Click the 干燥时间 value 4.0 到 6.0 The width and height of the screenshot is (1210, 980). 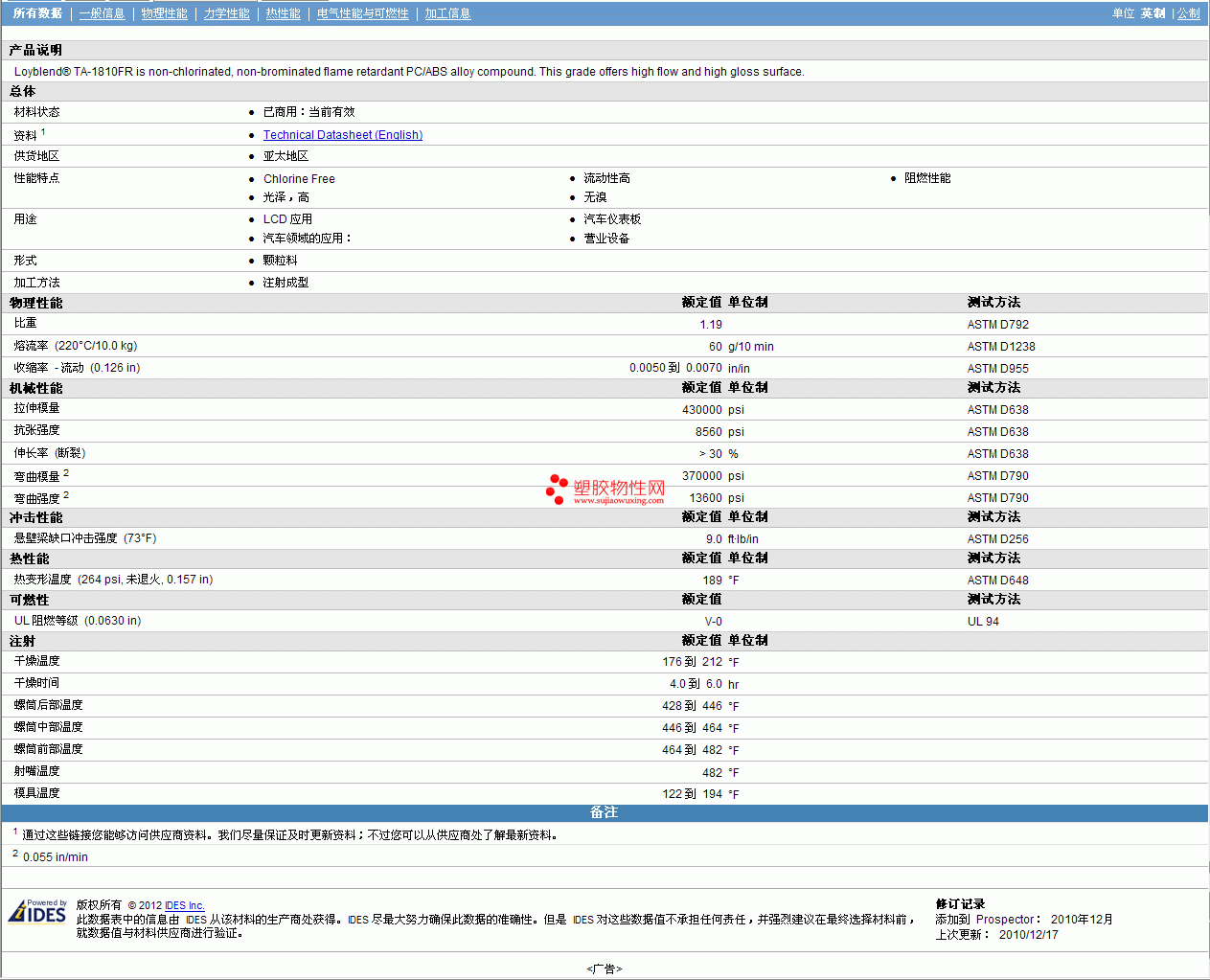[696, 684]
